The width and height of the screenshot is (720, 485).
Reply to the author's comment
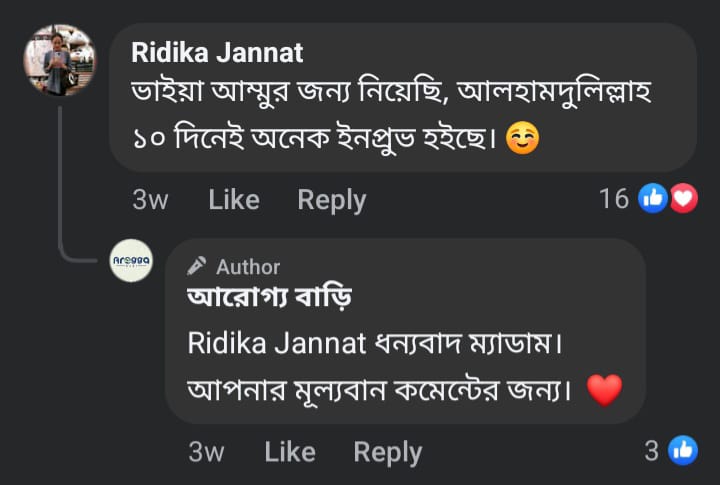(387, 452)
